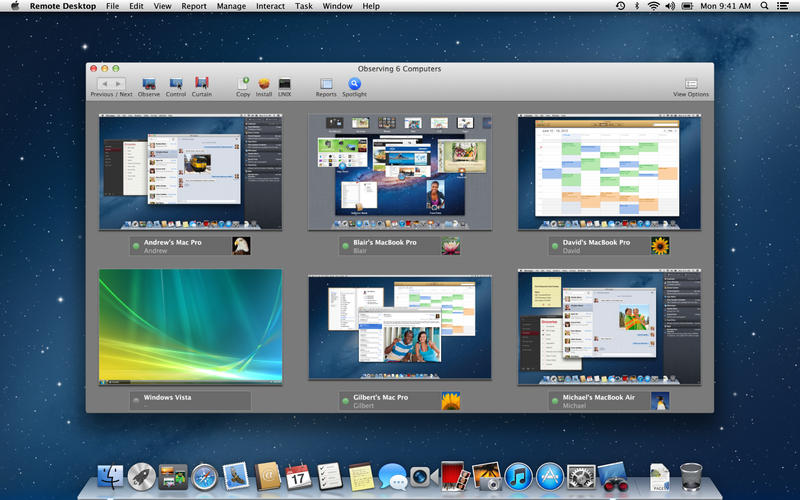Viewport: 800px width, 500px height.
Task: Open the Time Machine menu bar dropdown
Action: (x=621, y=6)
